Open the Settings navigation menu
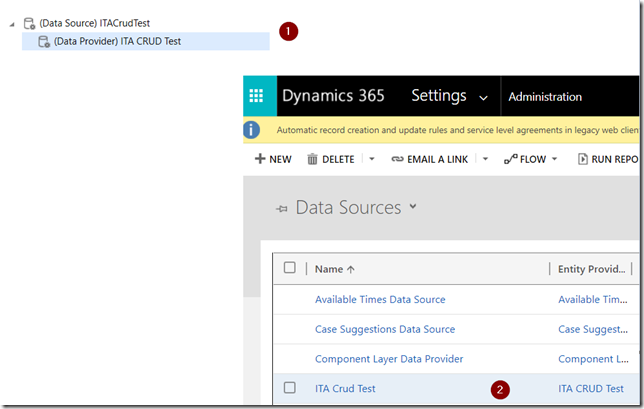The height and width of the screenshot is (409, 644). [x=439, y=96]
